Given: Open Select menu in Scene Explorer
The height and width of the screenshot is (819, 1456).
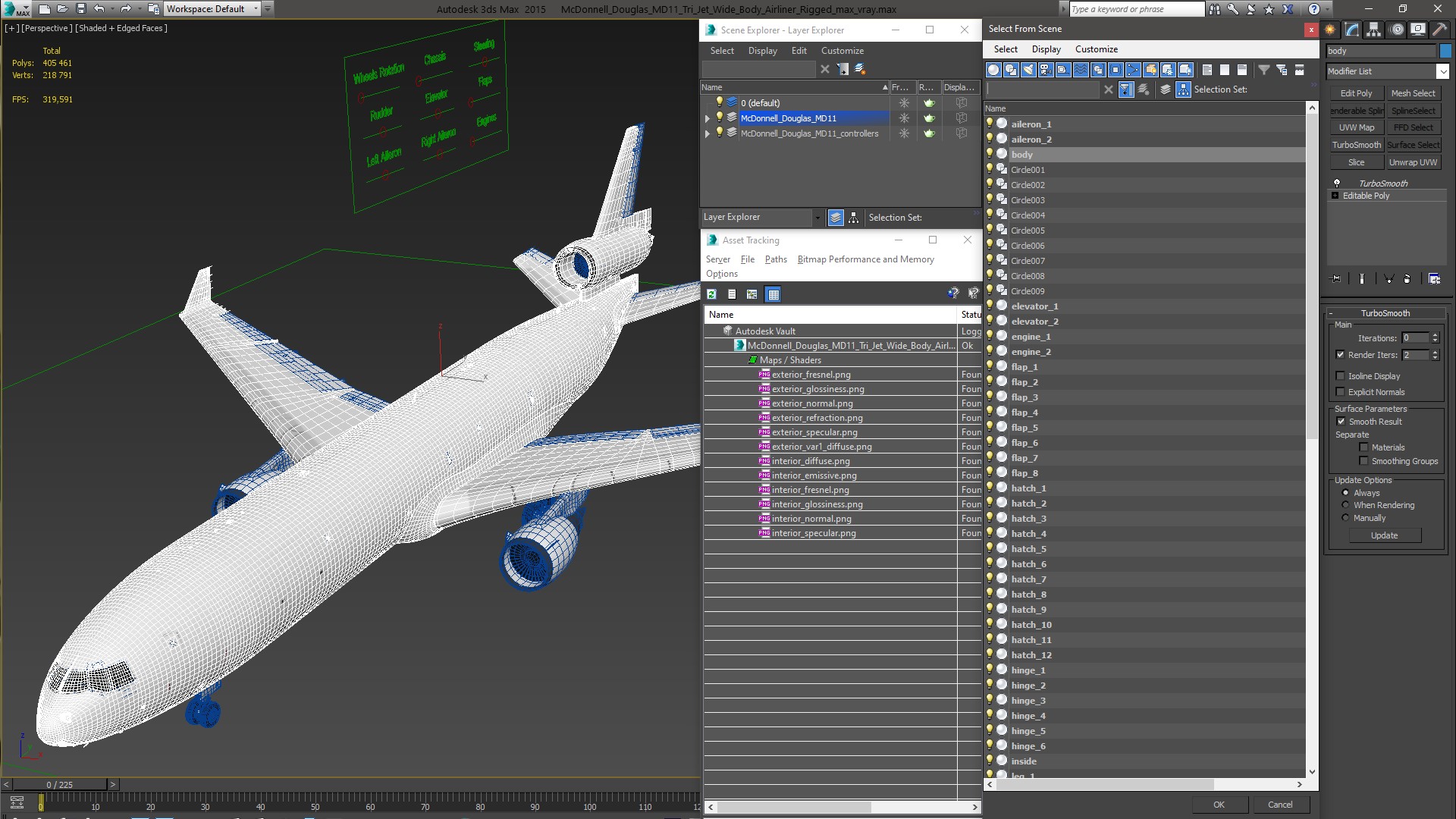Looking at the screenshot, I should tap(722, 51).
